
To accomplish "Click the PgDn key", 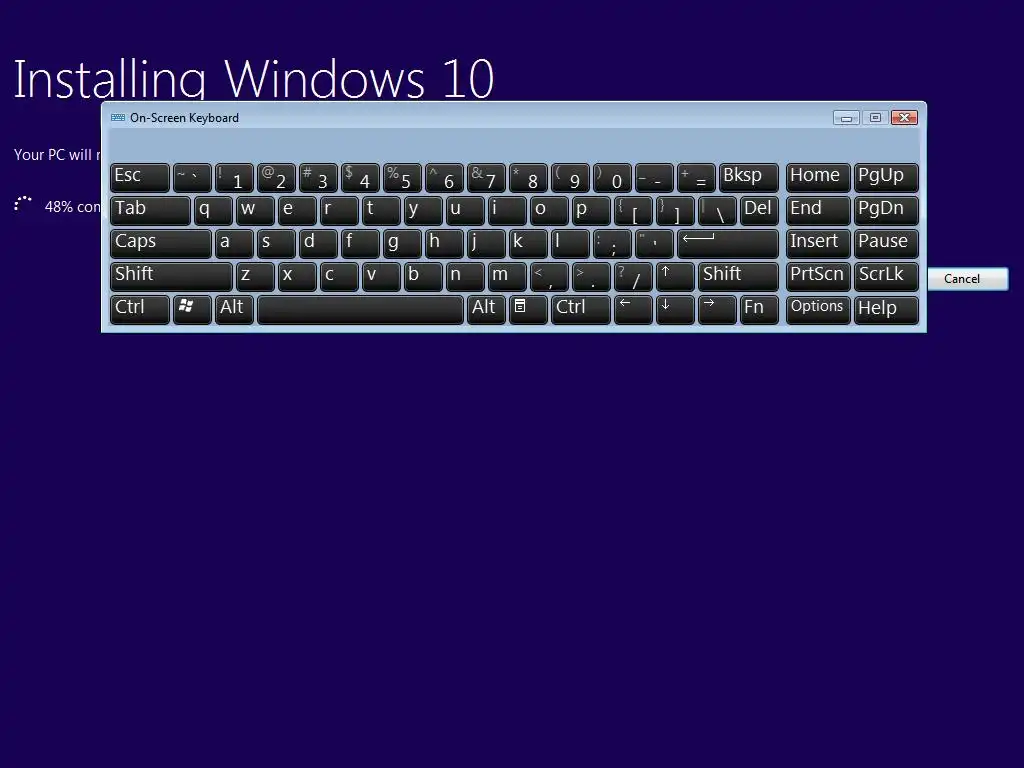I will [886, 210].
